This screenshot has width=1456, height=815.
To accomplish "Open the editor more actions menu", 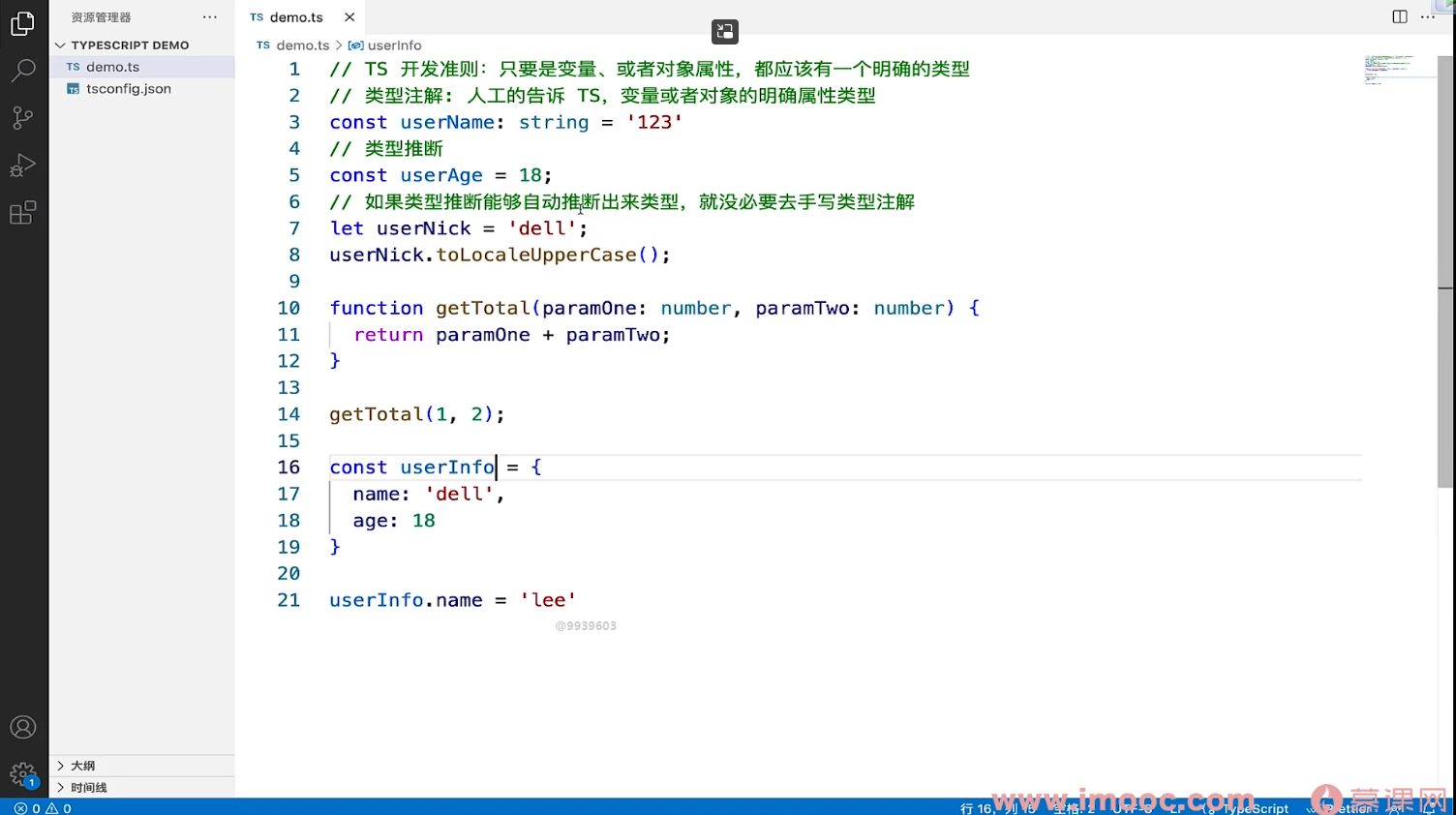I will pos(1428,16).
